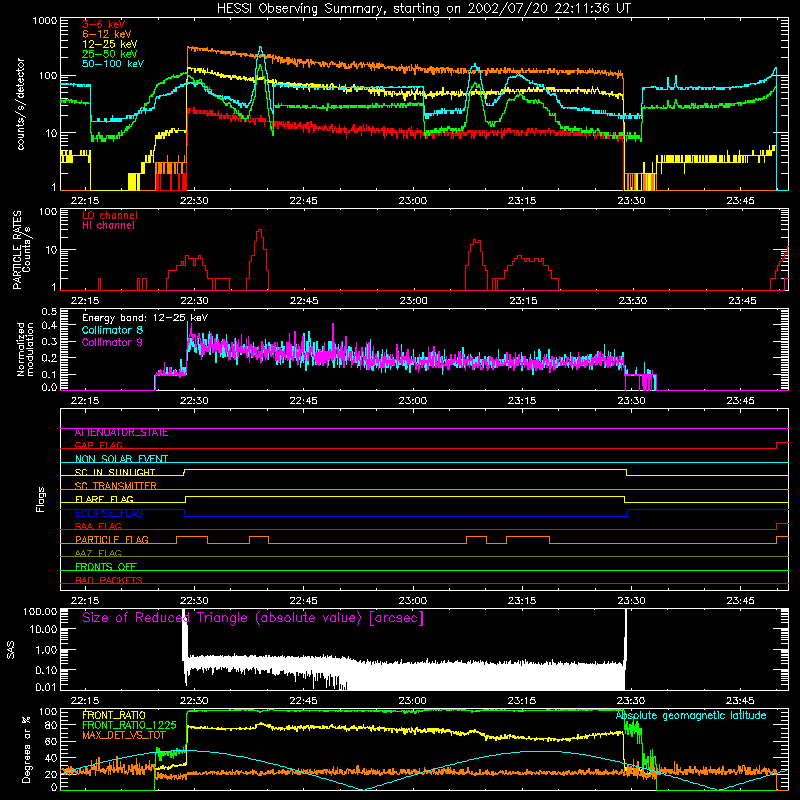Click the 1000 value on counts axis

[x=45, y=21]
